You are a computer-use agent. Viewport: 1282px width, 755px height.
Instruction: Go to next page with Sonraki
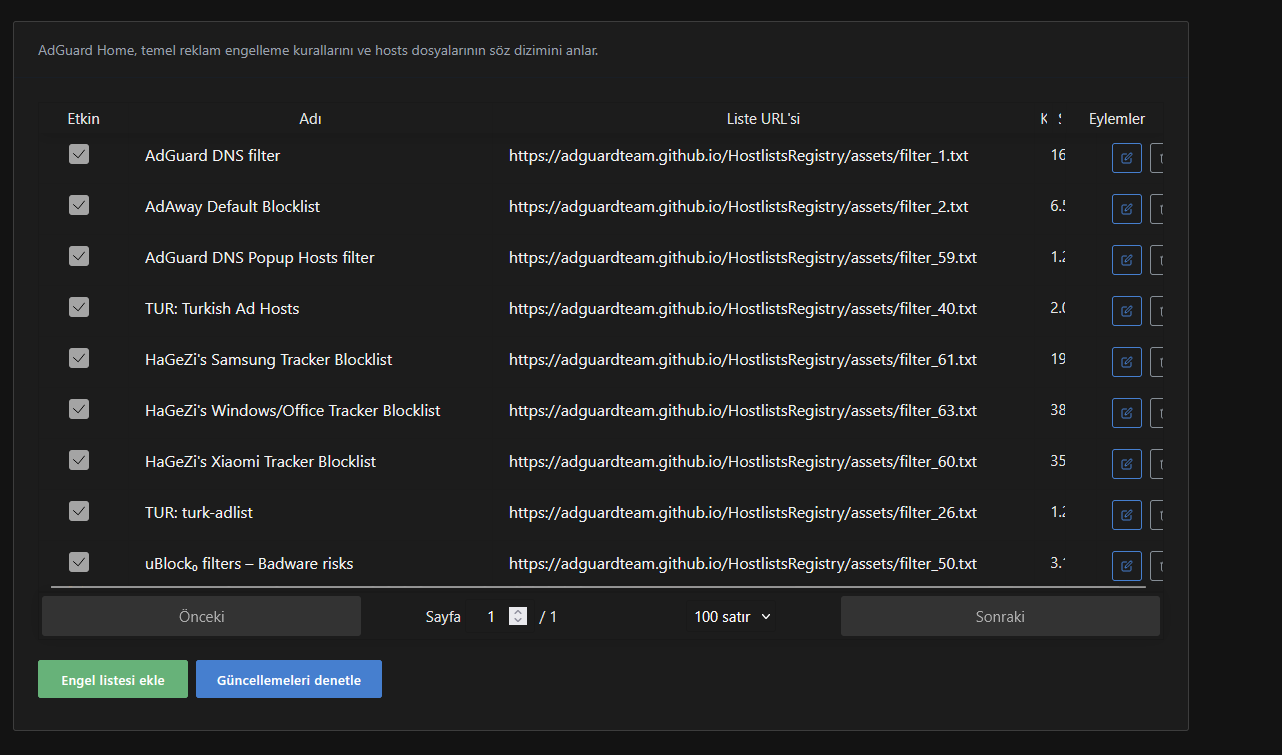tap(1000, 617)
